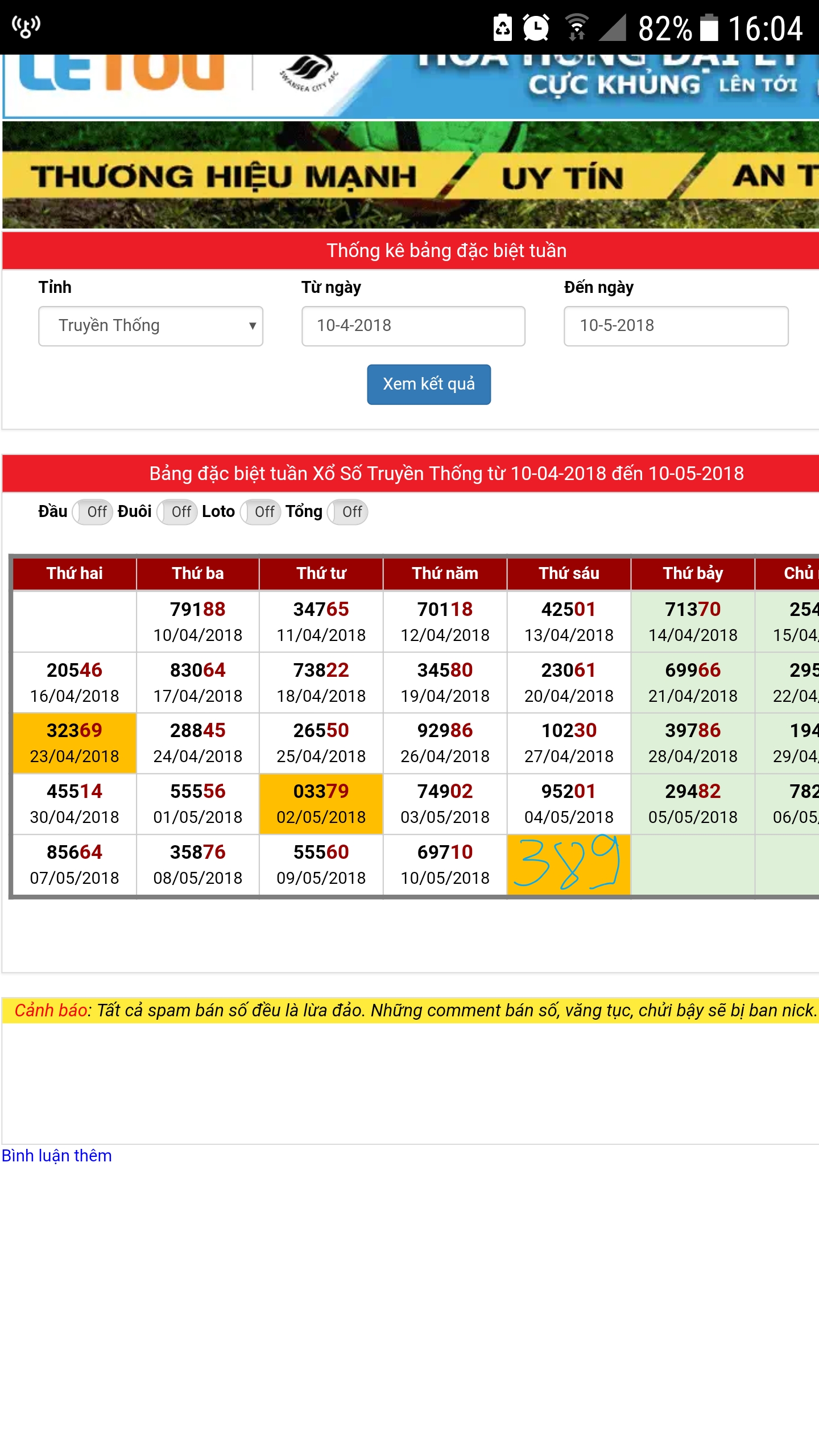This screenshot has width=819, height=1456.
Task: Select result 73822 dated 18/04/2018
Action: coord(321,682)
